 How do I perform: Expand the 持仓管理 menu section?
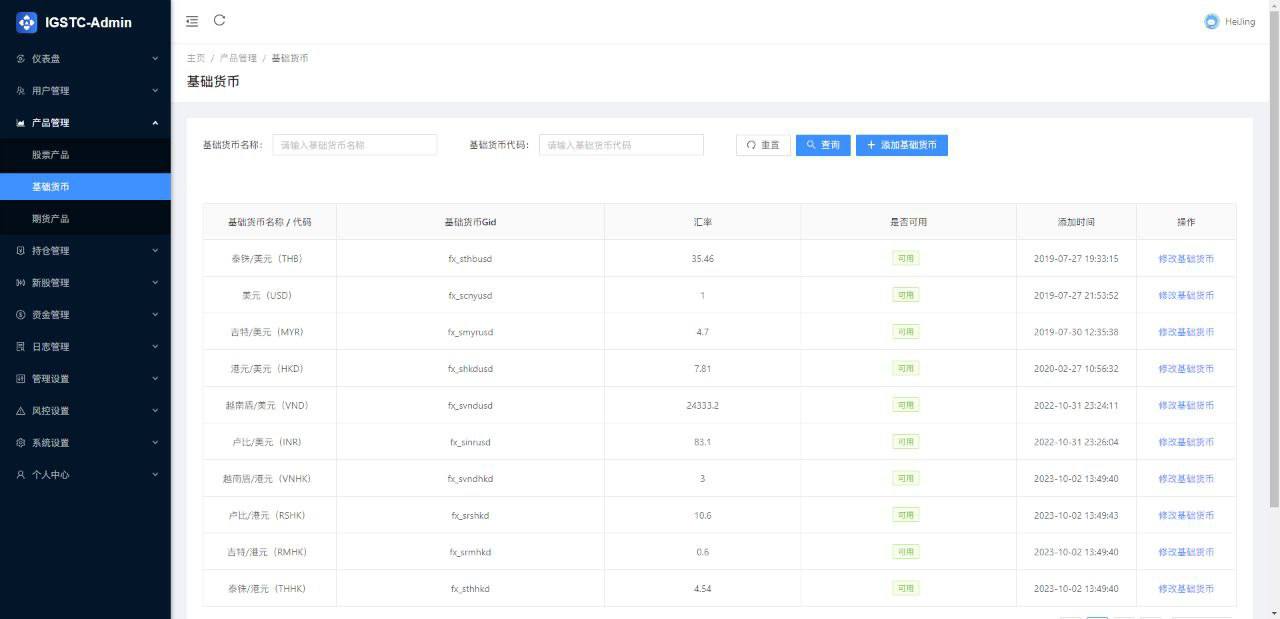coord(85,250)
